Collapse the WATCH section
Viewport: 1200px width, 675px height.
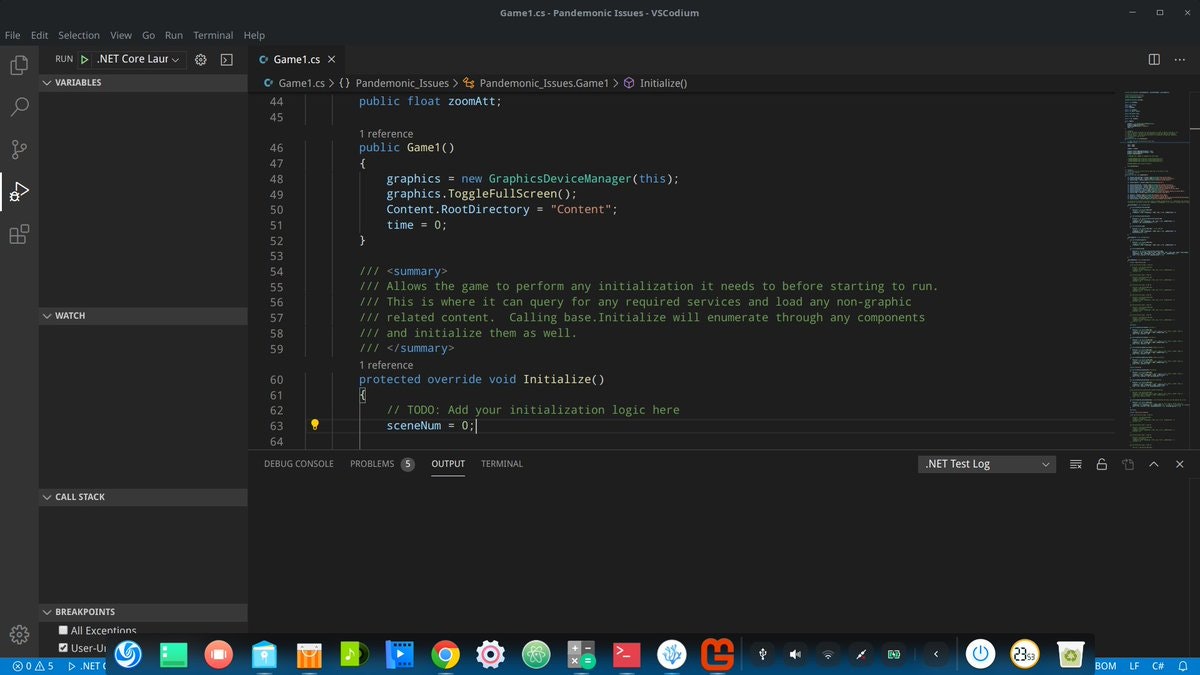click(47, 315)
